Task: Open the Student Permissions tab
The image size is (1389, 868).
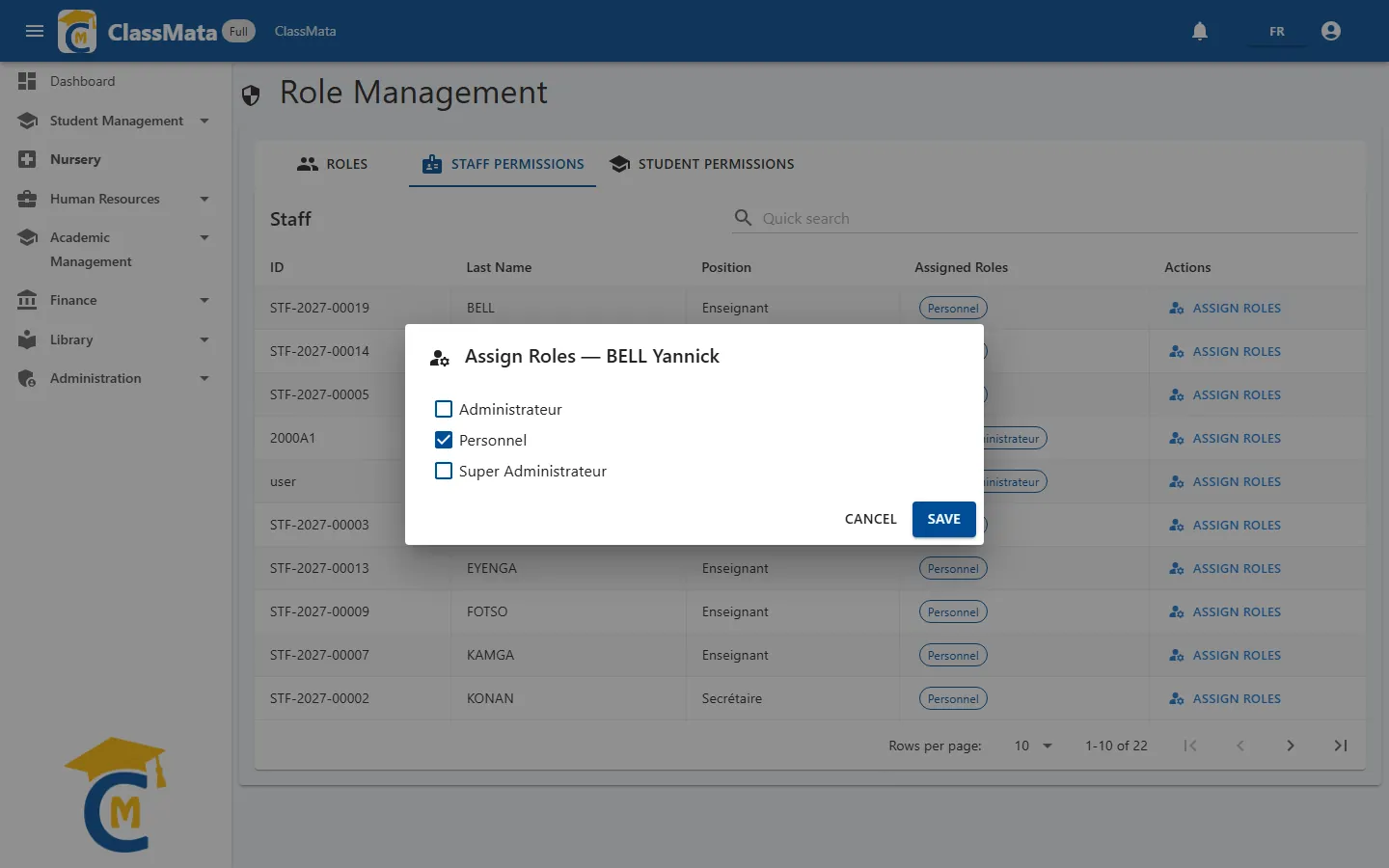Action: (x=702, y=164)
